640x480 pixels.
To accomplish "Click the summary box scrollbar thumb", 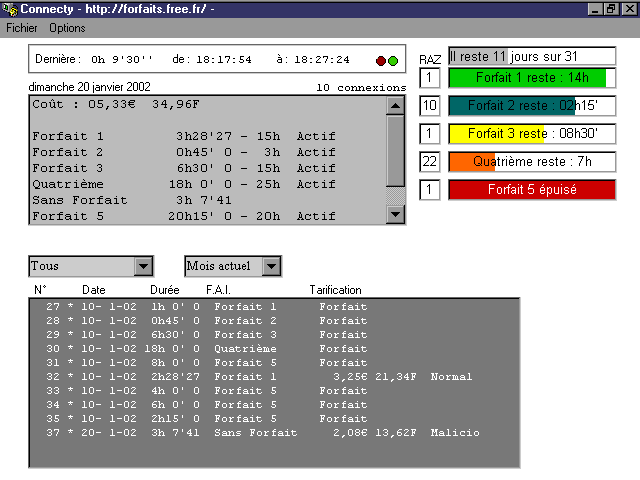I will tap(395, 151).
